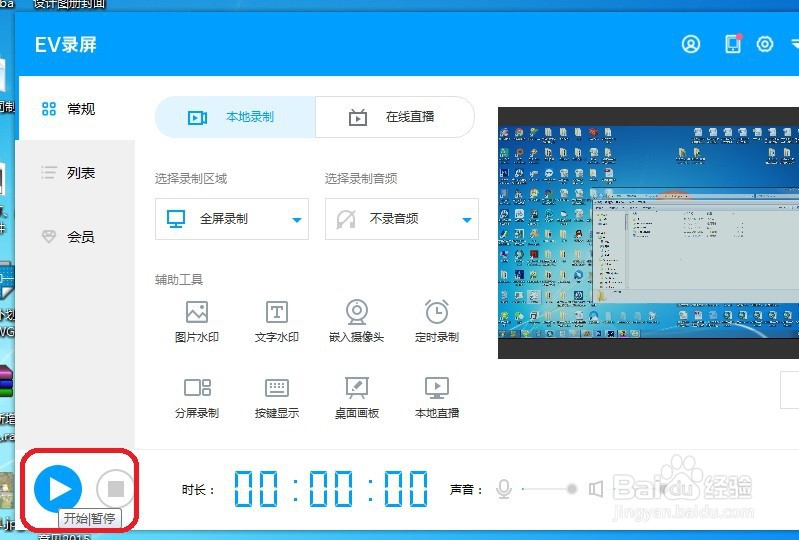Click the microphone volume slider handle

(572, 489)
